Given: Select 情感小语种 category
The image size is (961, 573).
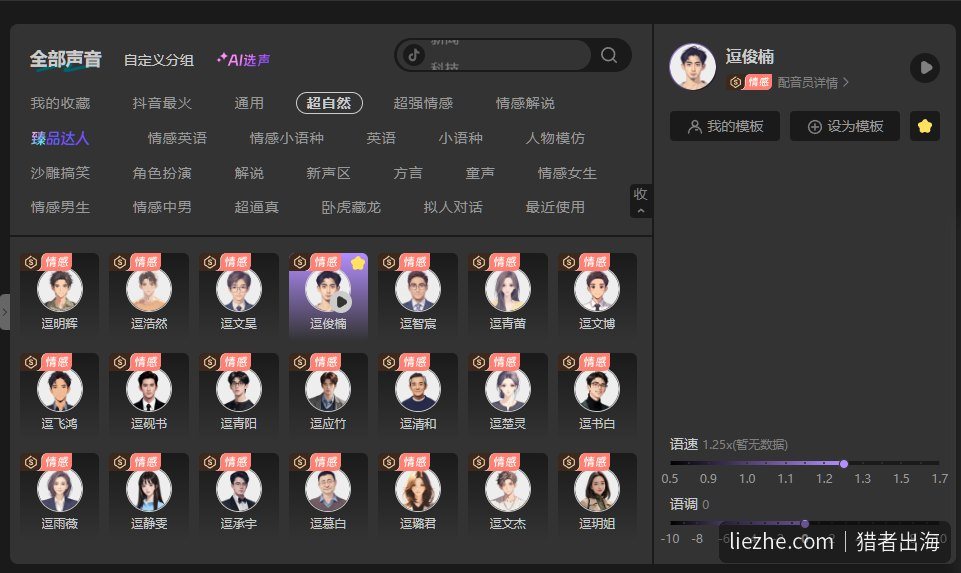Looking at the screenshot, I should click(286, 138).
